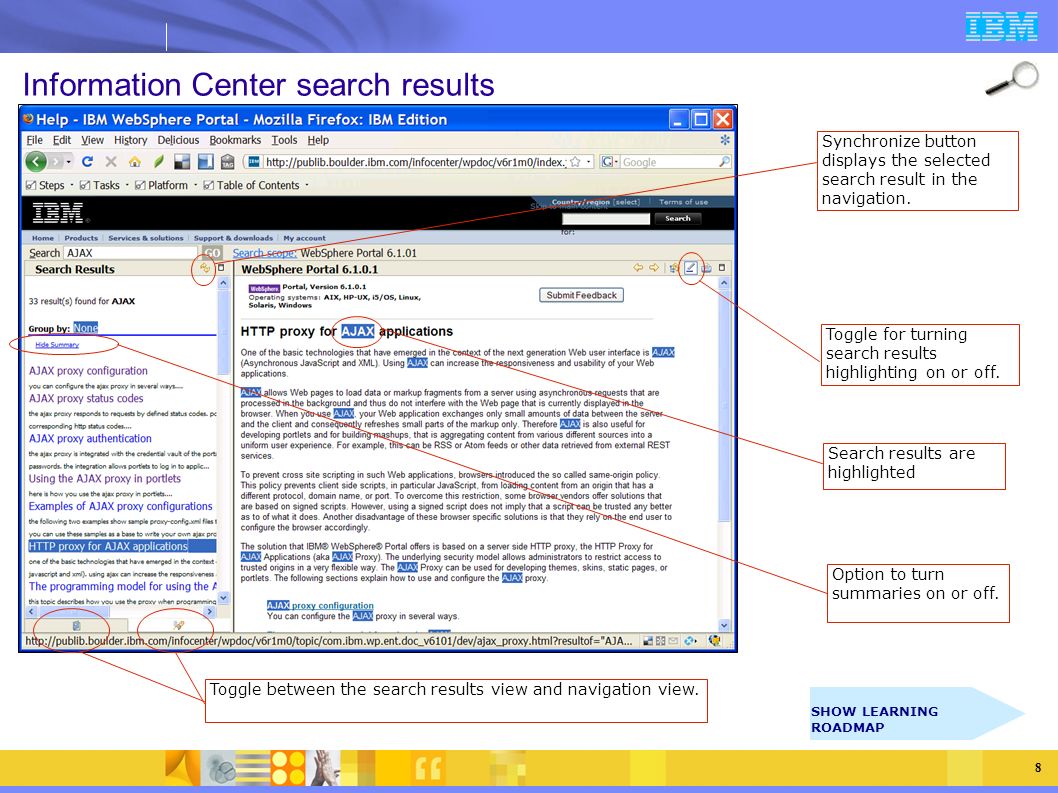
Task: Click the Submit Feedback button
Action: pos(582,295)
